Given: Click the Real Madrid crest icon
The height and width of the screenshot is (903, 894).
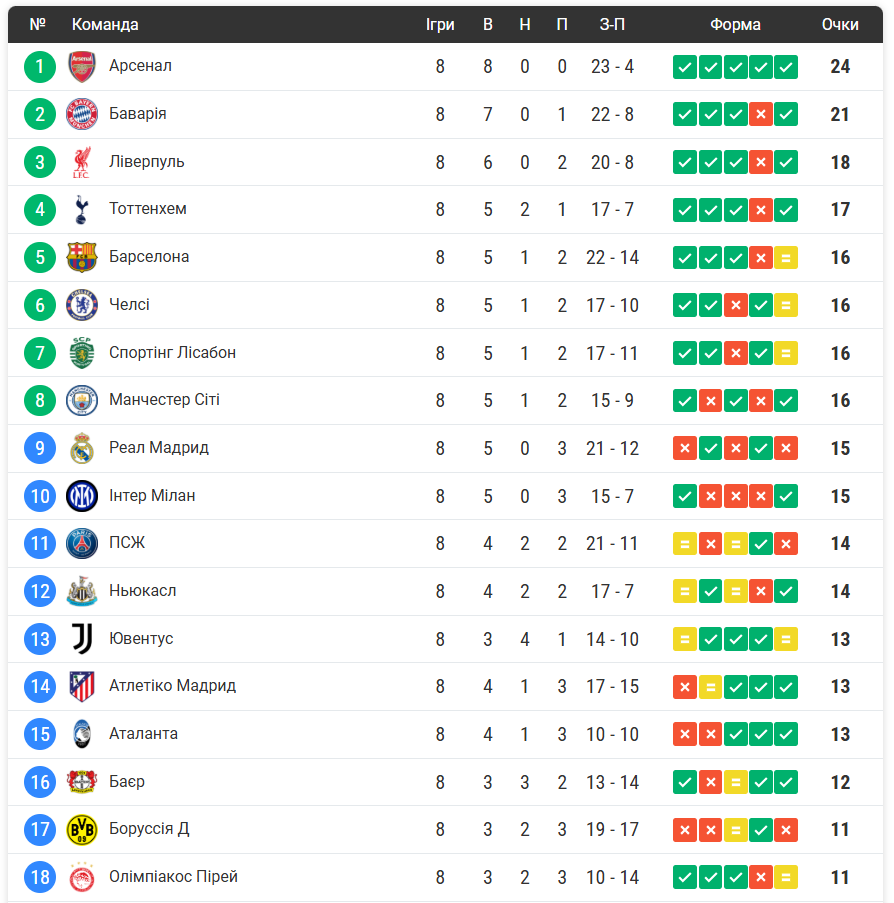Looking at the screenshot, I should point(81,448).
